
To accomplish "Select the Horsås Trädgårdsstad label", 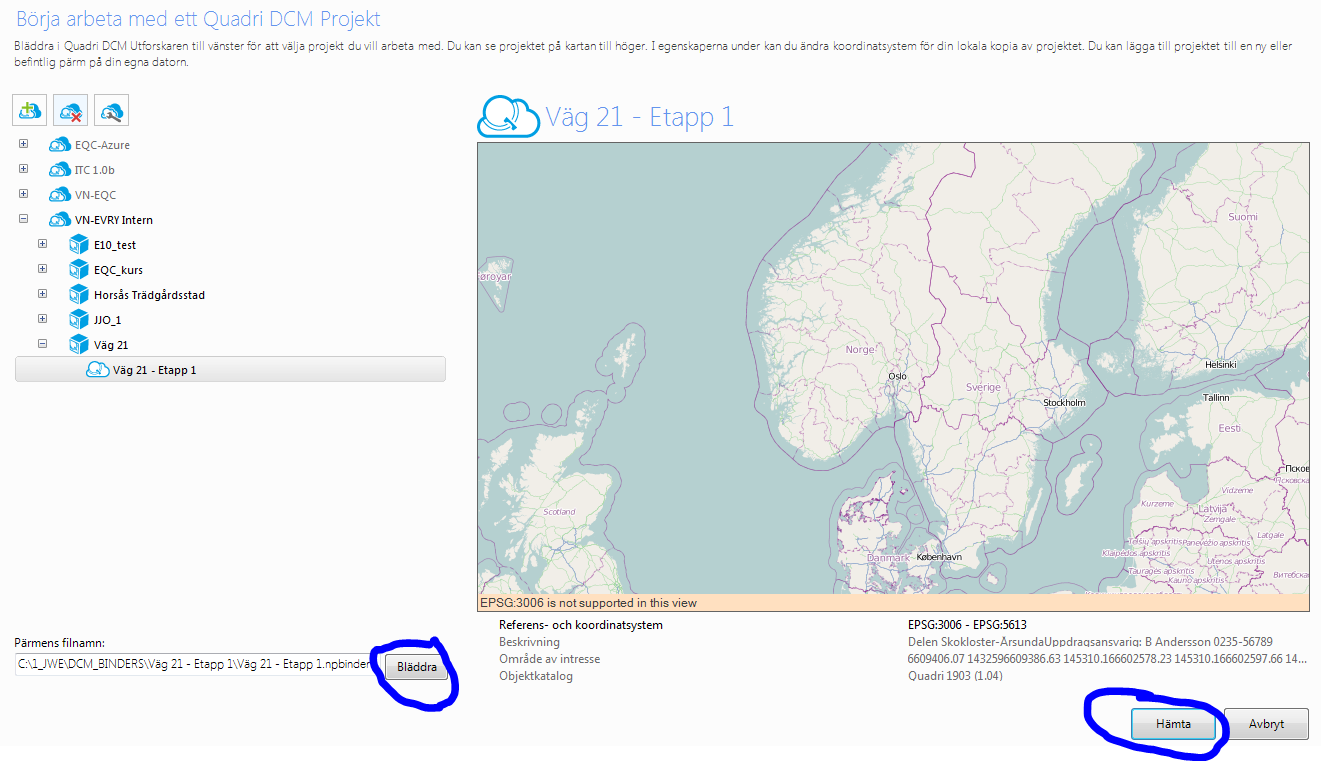I will (150, 295).
